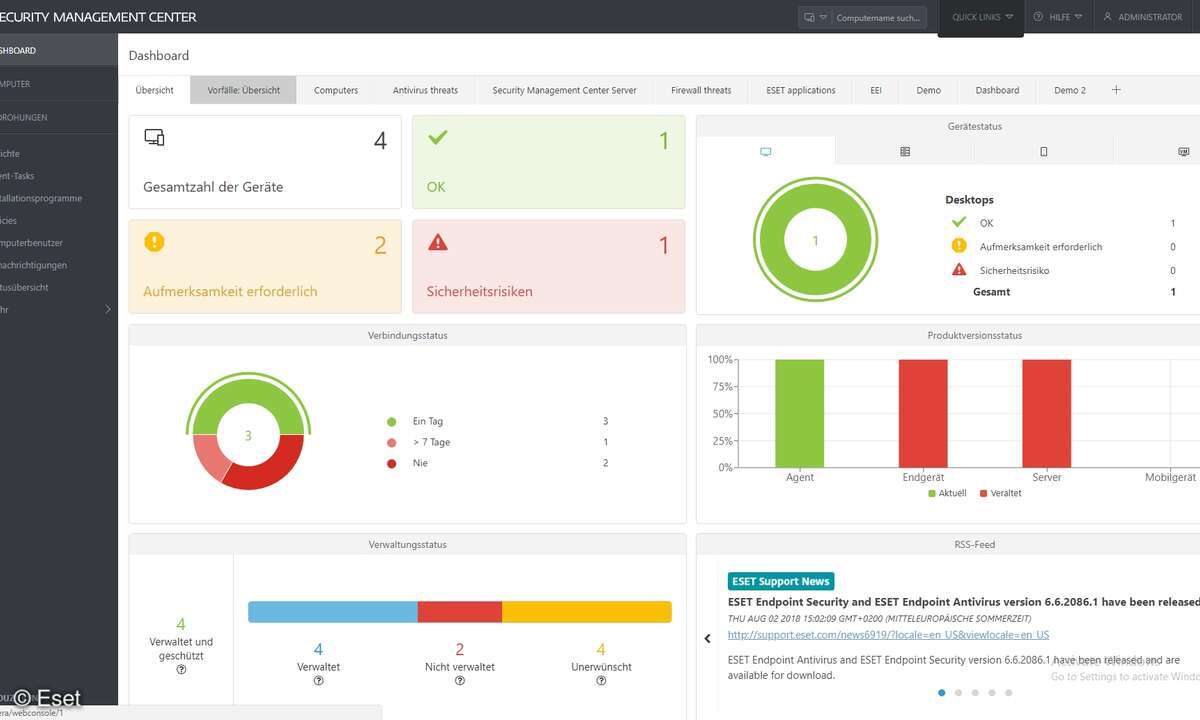Open the EEI tab
The width and height of the screenshot is (1200, 720).
(x=876, y=90)
